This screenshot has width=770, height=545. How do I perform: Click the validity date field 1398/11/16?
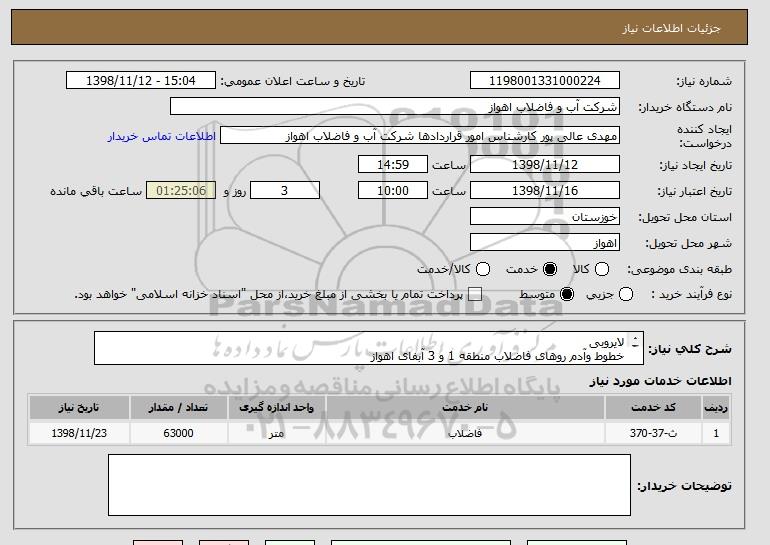click(545, 191)
